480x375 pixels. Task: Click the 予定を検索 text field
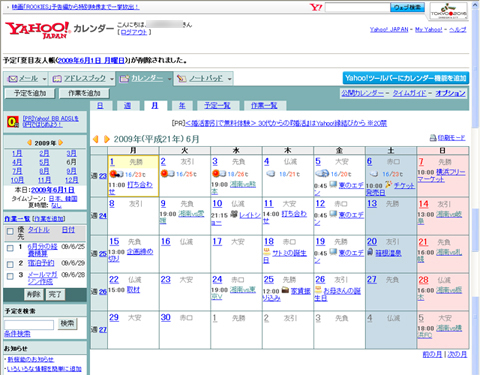pos(29,325)
